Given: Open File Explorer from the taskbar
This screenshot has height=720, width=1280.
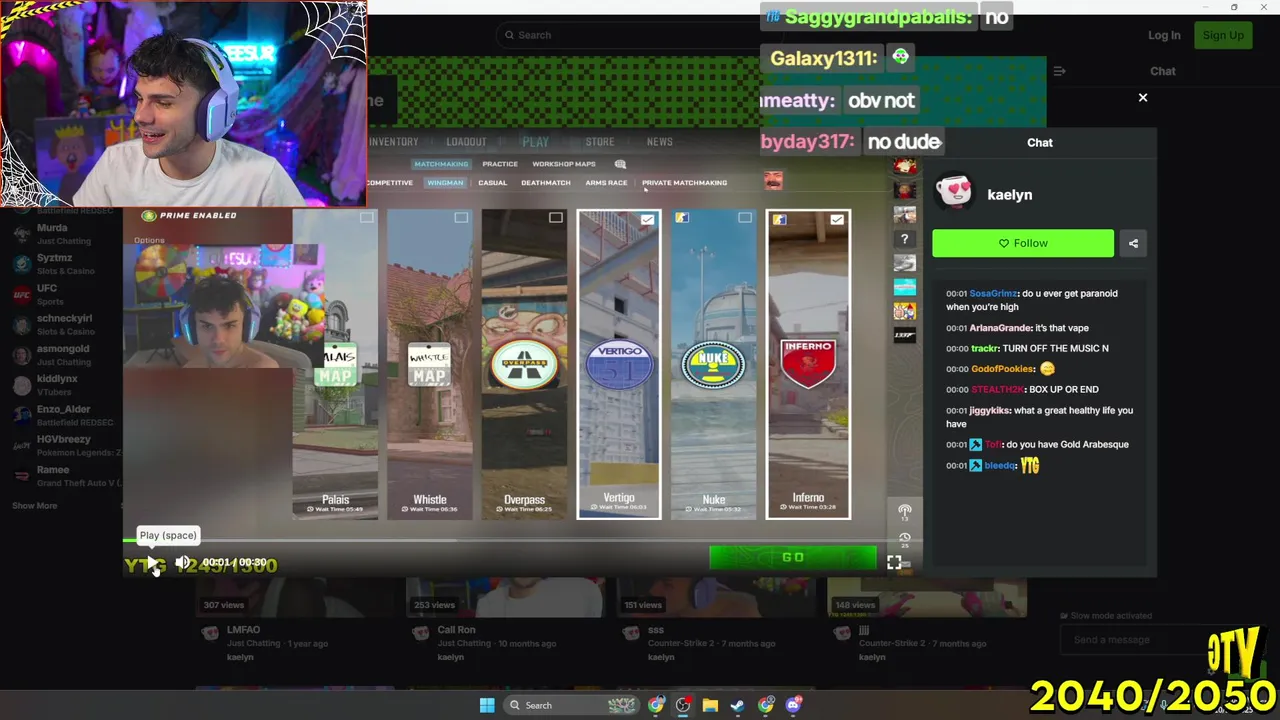Looking at the screenshot, I should [710, 705].
